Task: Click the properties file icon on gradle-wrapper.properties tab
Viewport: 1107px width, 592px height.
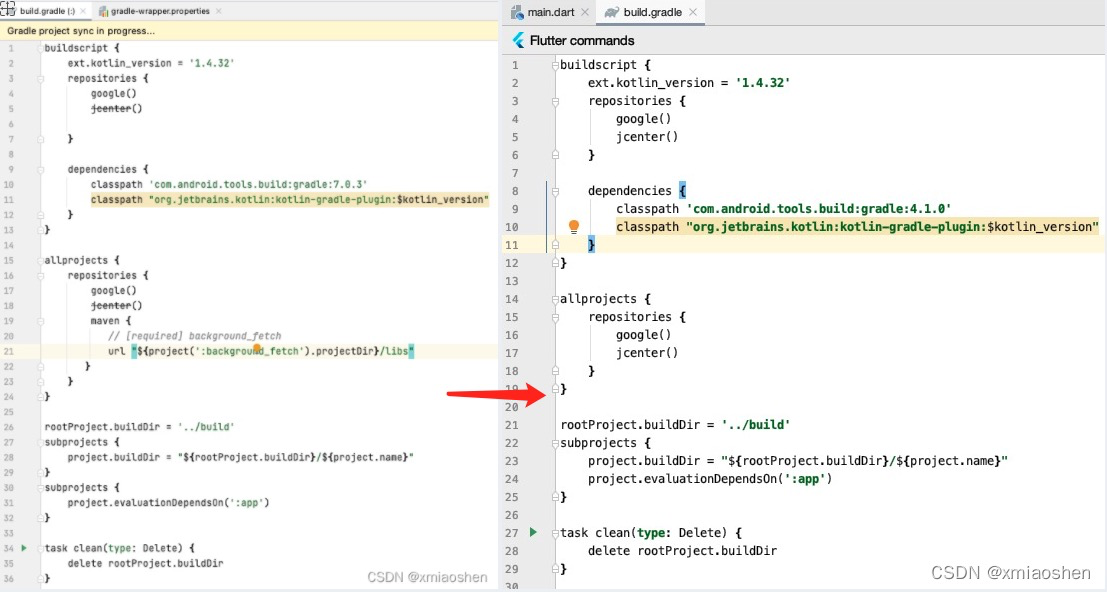Action: (x=105, y=8)
